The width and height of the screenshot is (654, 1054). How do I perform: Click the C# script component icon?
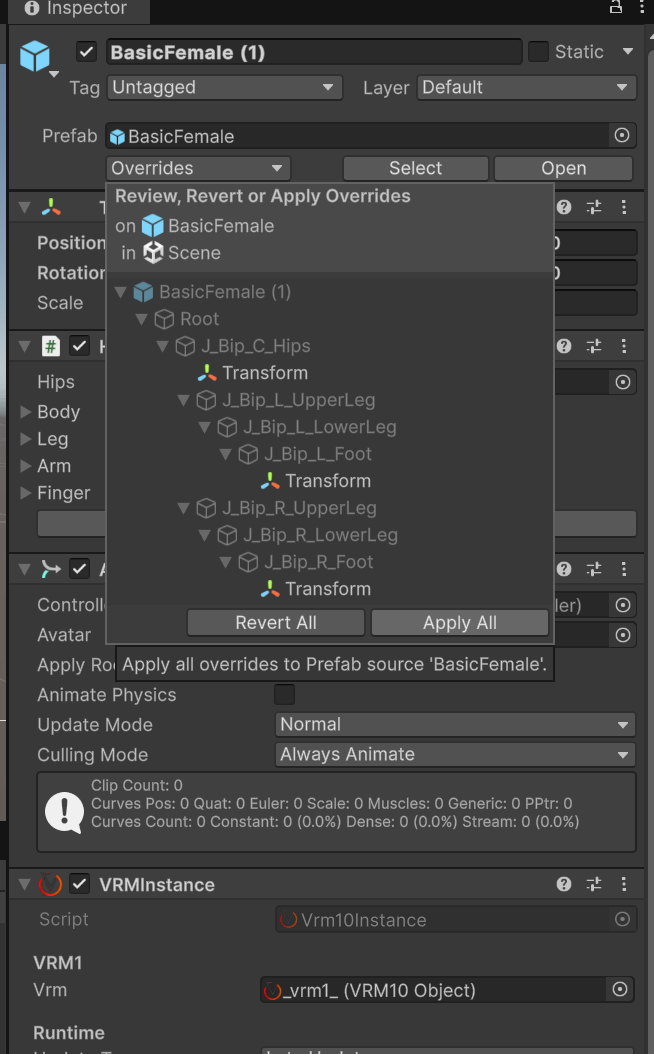tap(51, 346)
